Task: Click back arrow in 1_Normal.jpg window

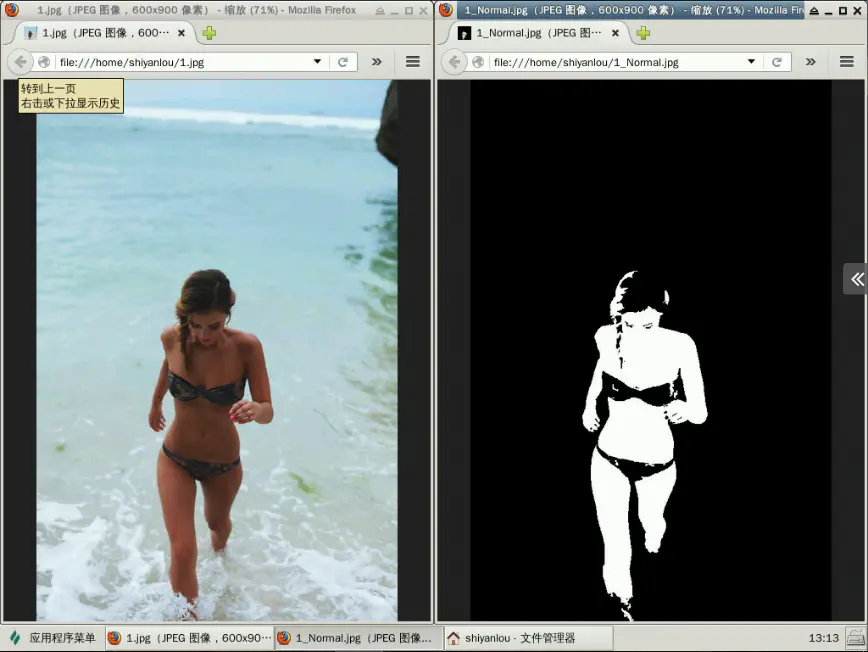Action: (x=454, y=62)
